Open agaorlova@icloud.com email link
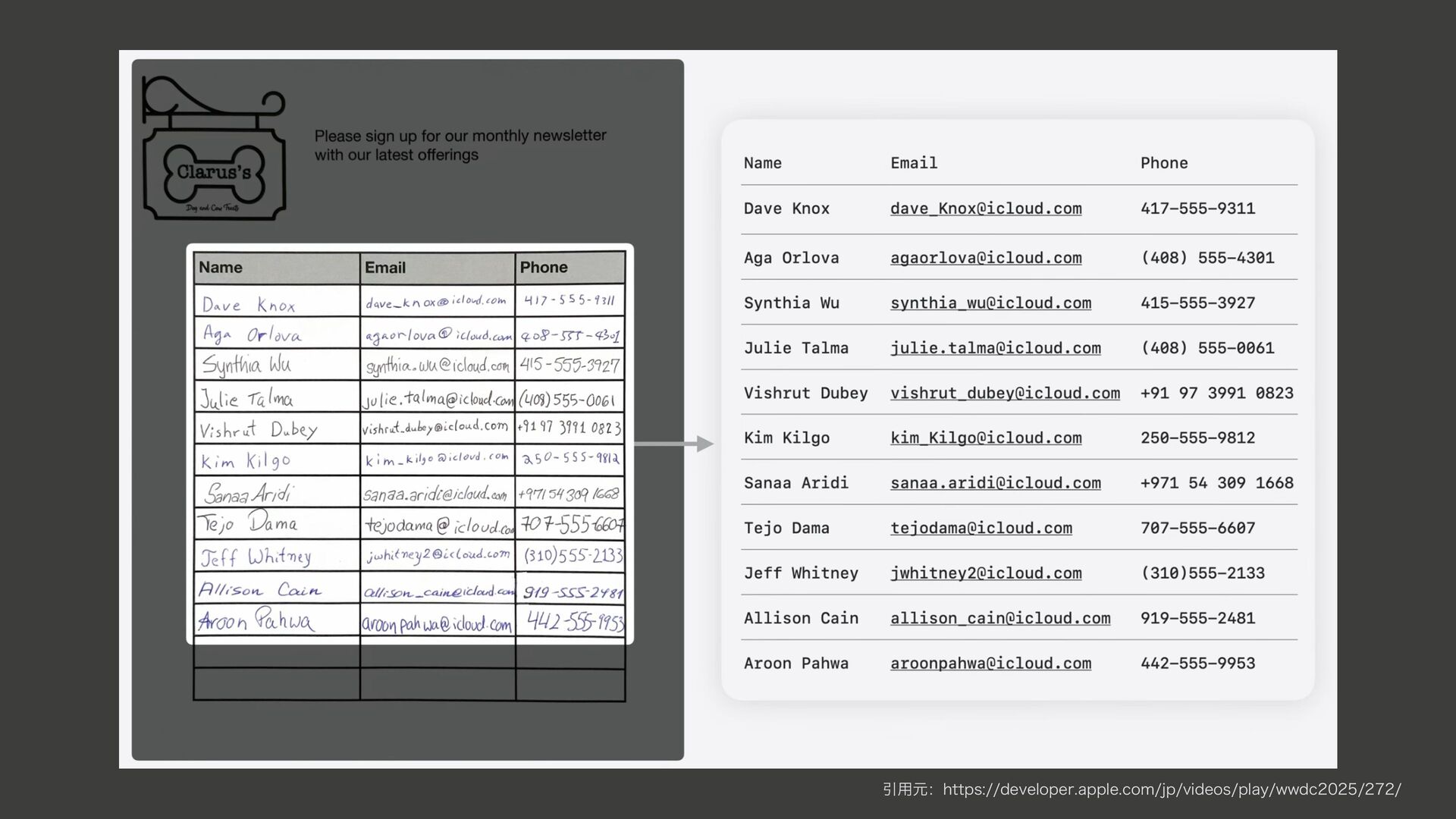Viewport: 1456px width, 819px height. 986,258
